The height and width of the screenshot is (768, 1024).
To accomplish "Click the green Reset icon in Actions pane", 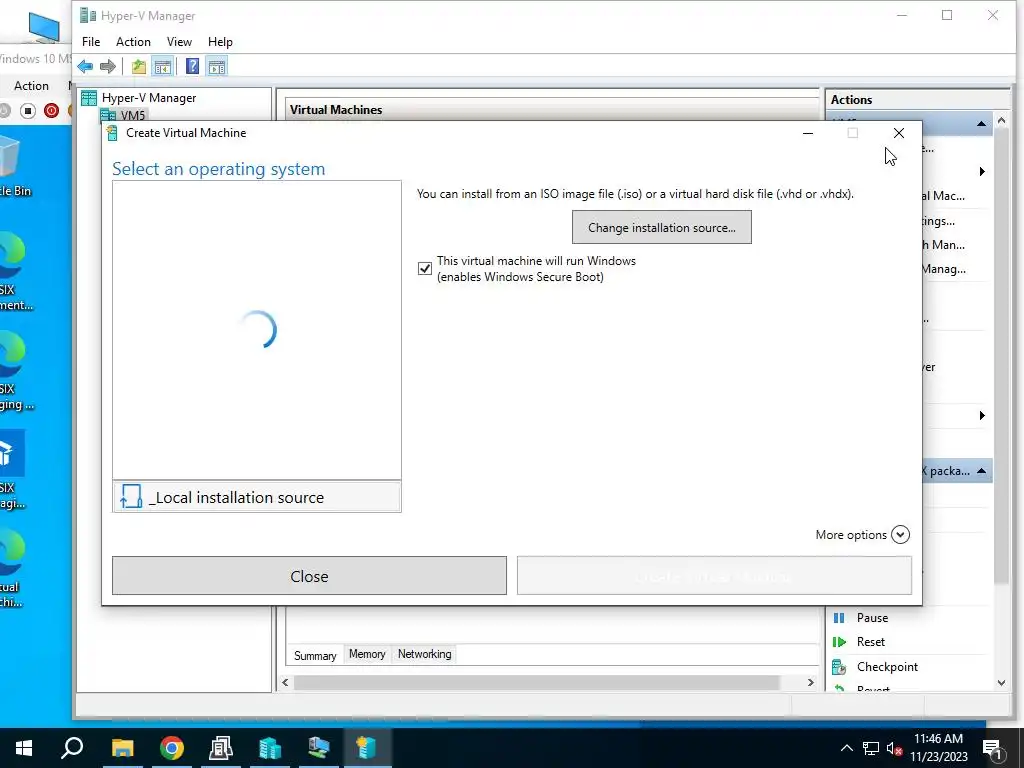I will click(x=839, y=642).
